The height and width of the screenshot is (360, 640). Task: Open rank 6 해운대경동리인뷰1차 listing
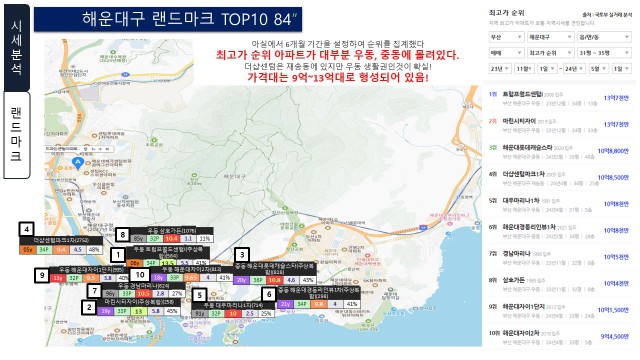click(559, 231)
